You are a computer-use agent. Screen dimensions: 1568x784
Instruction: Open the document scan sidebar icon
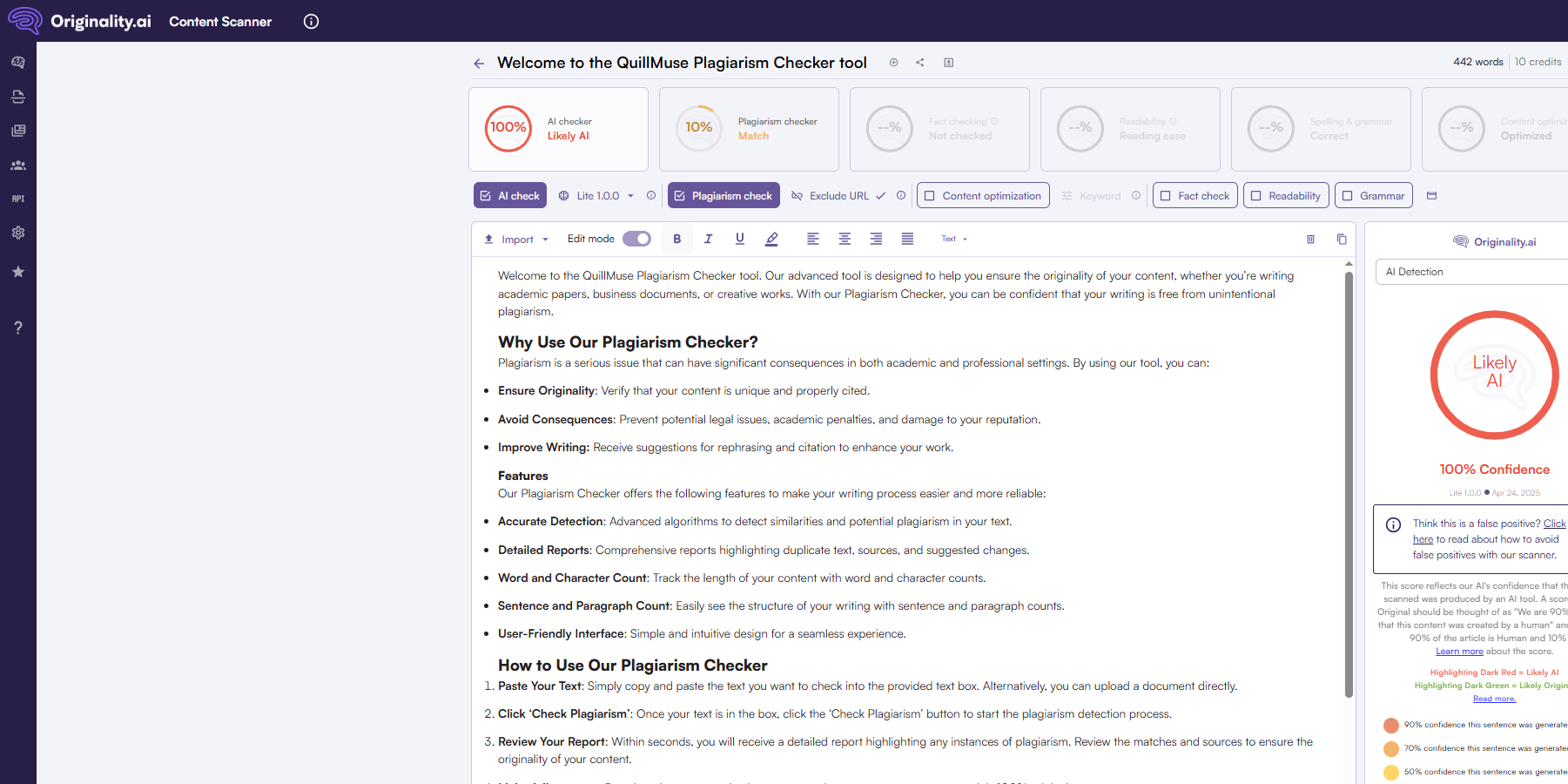(x=18, y=97)
